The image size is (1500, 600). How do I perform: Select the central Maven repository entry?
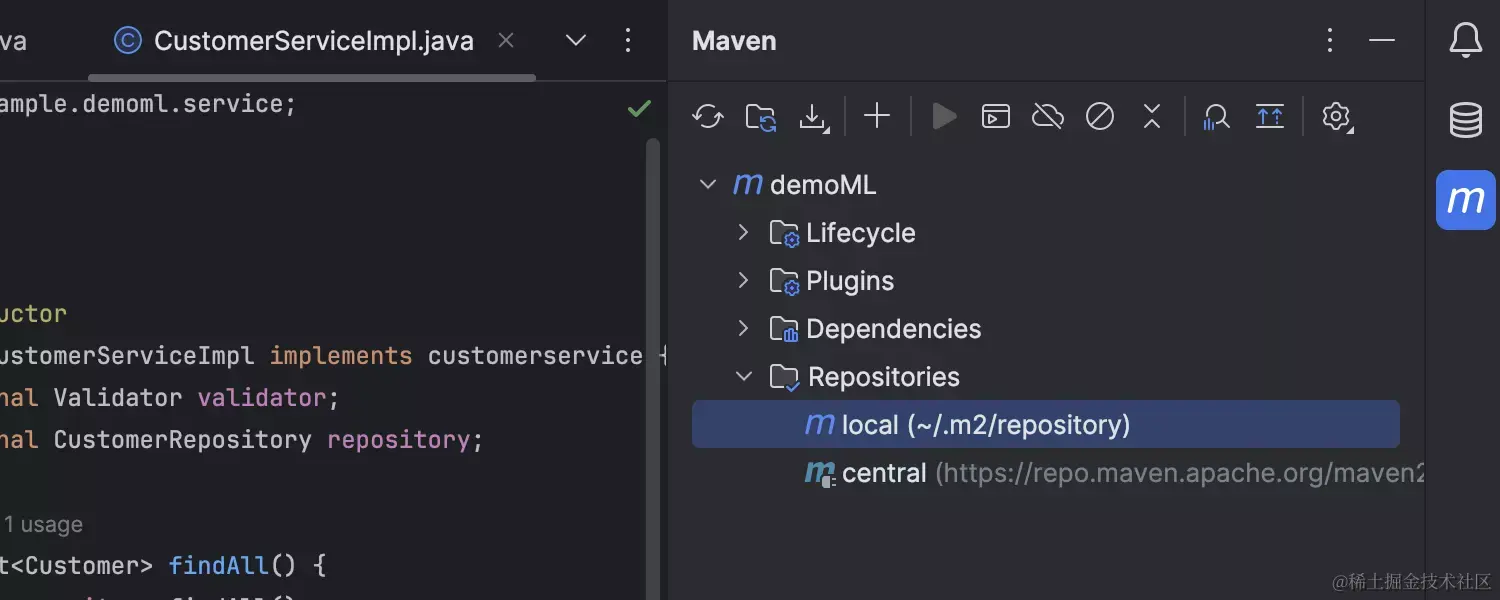pyautogui.click(x=884, y=472)
